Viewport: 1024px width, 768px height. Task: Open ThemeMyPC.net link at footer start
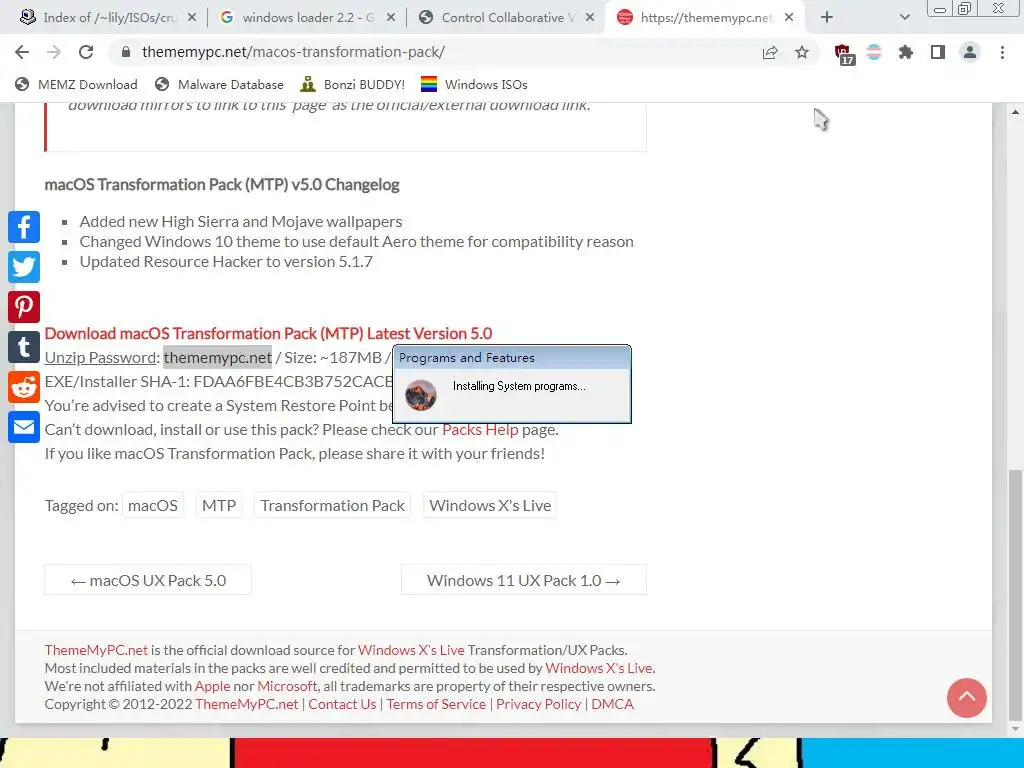(96, 650)
